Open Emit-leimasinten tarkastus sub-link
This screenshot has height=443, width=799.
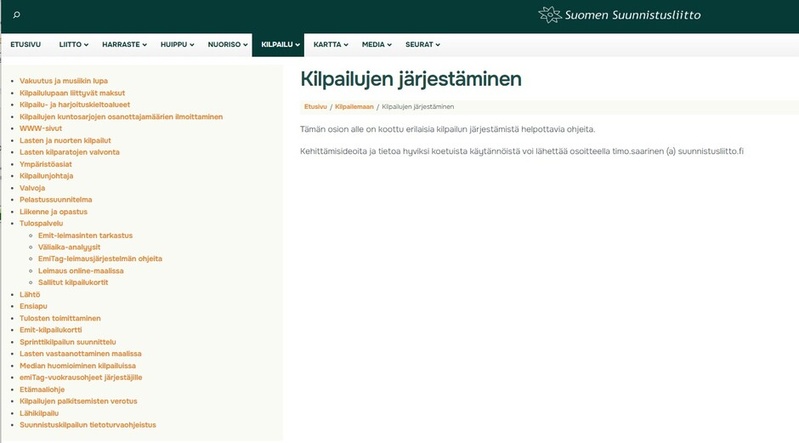(x=78, y=235)
